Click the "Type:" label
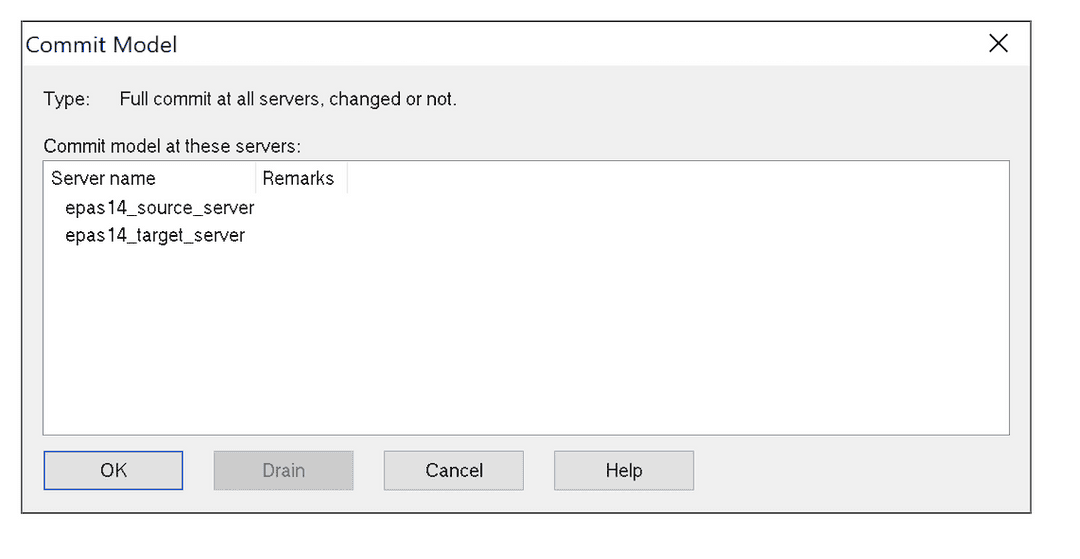This screenshot has width=1080, height=559. [x=66, y=99]
